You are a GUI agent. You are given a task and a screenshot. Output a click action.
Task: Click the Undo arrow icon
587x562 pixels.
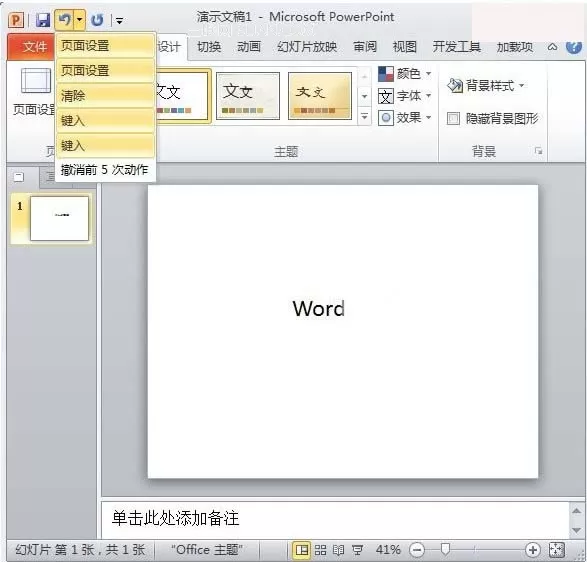tap(65, 20)
